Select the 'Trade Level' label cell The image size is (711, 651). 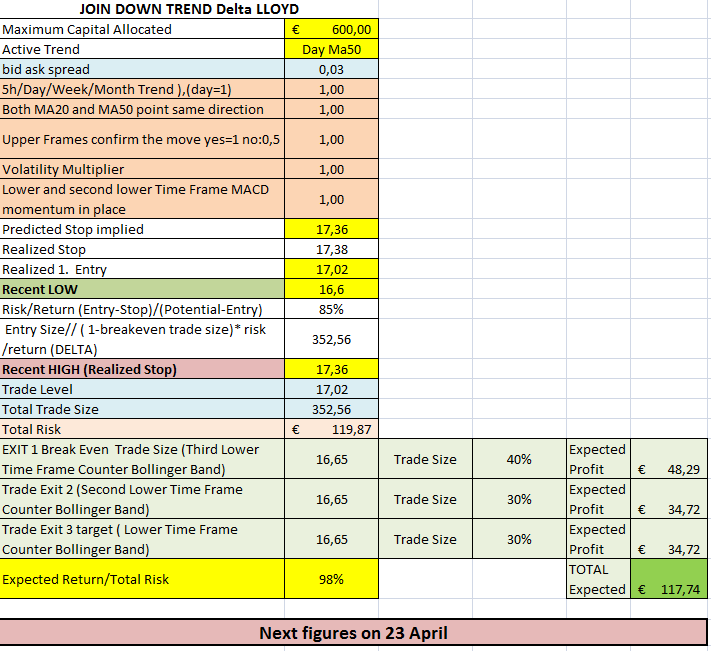coord(142,389)
